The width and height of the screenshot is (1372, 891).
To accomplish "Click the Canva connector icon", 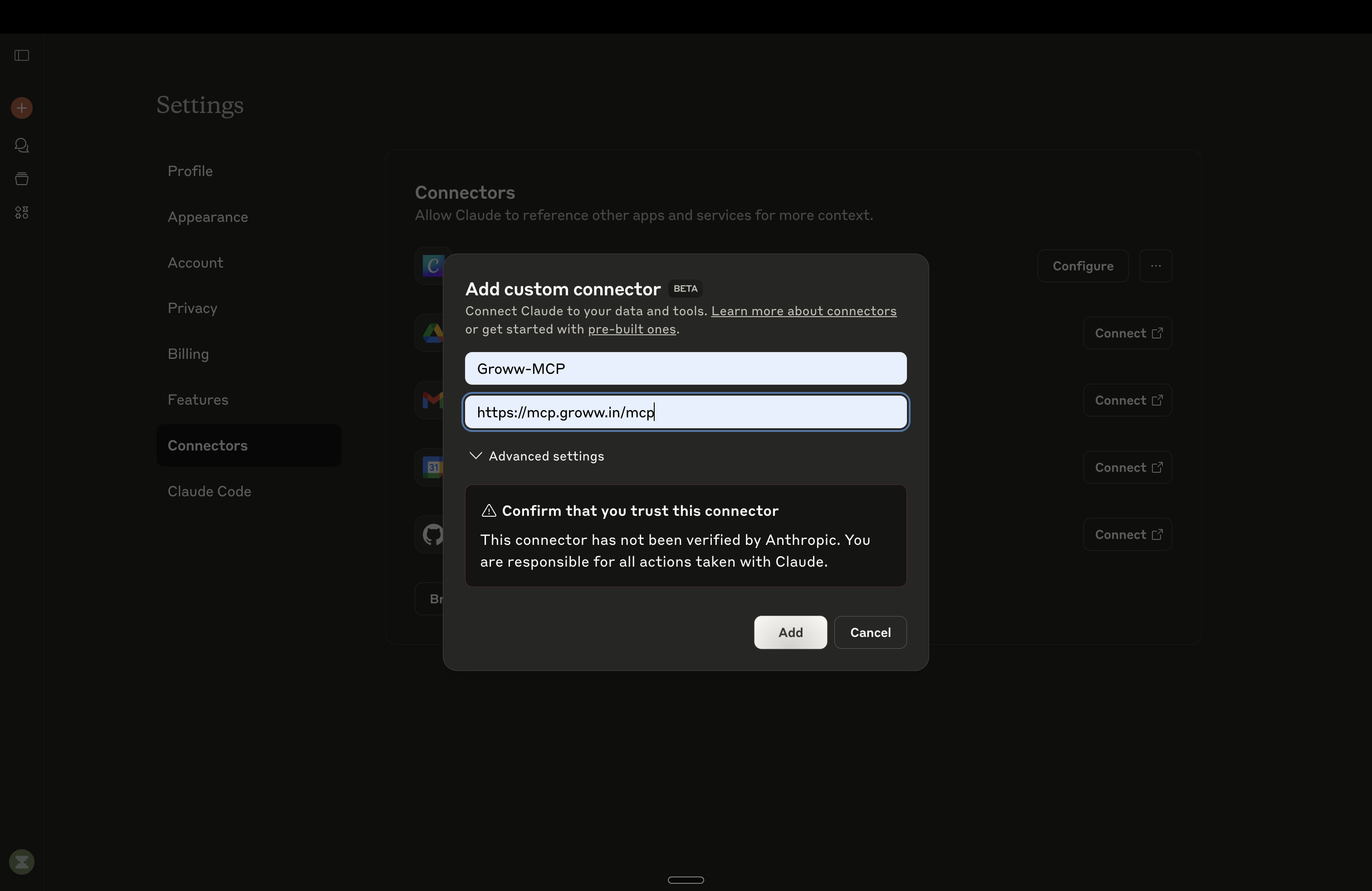I will 432,266.
